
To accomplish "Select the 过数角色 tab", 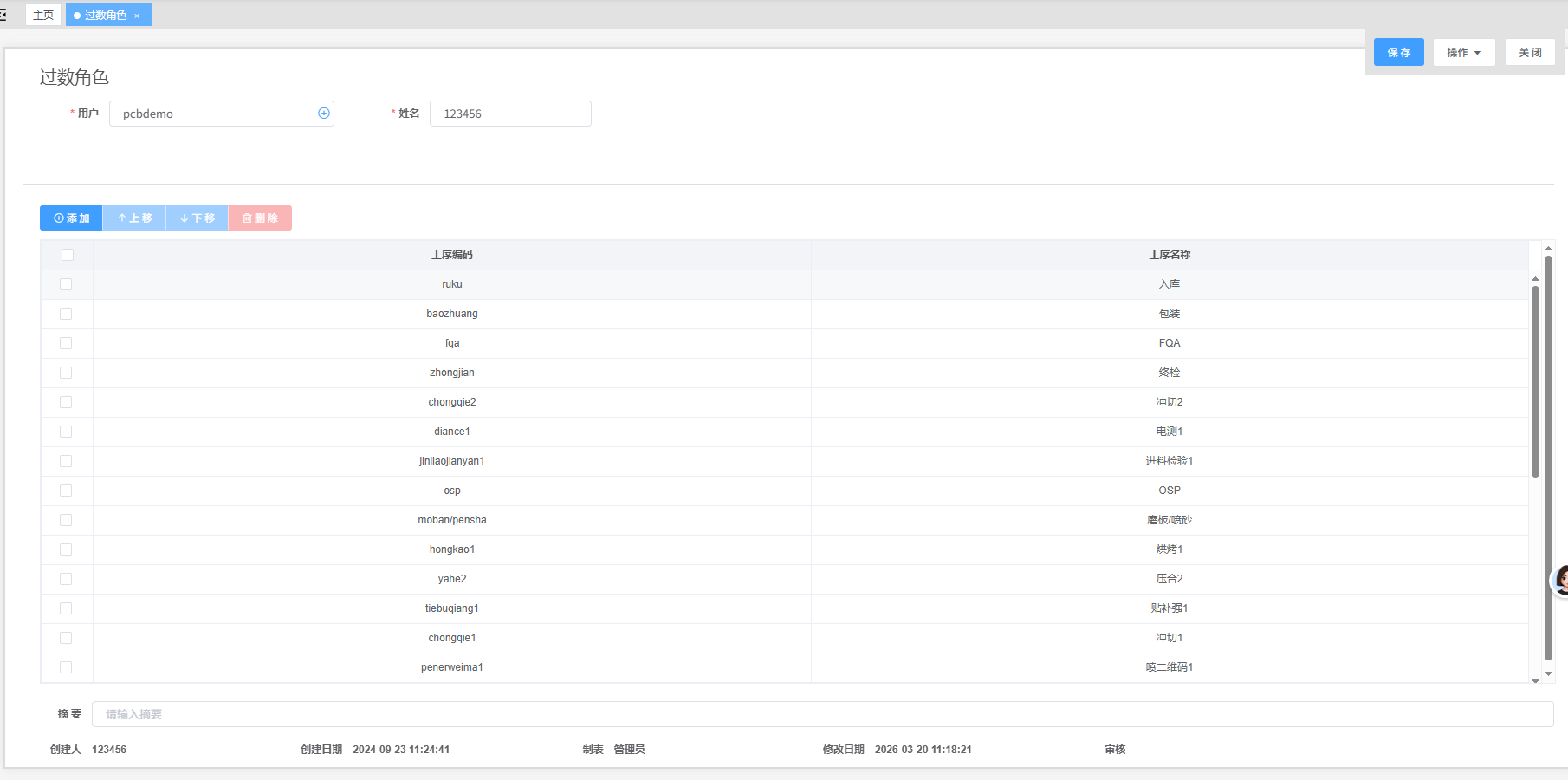I will [x=105, y=16].
